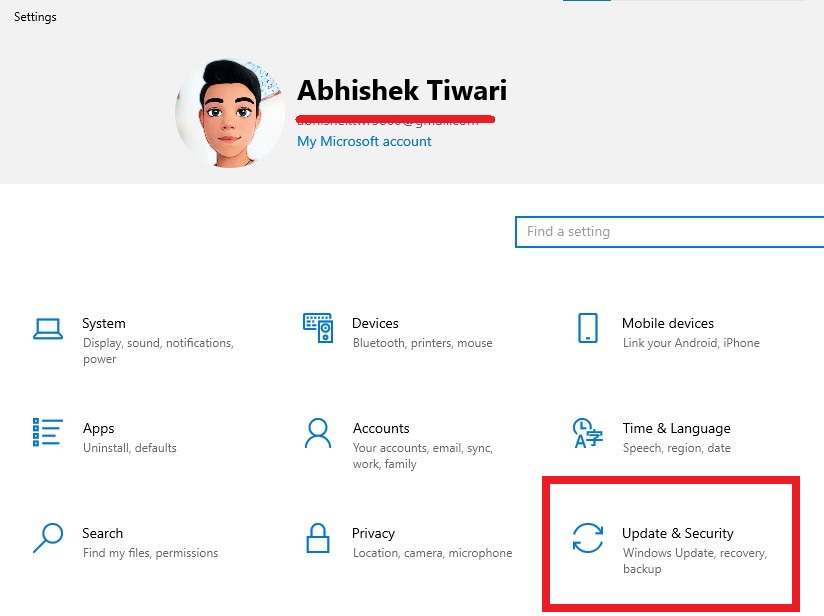Viewport: 824px width, 616px height.
Task: Open the Devices settings title
Action: (375, 323)
